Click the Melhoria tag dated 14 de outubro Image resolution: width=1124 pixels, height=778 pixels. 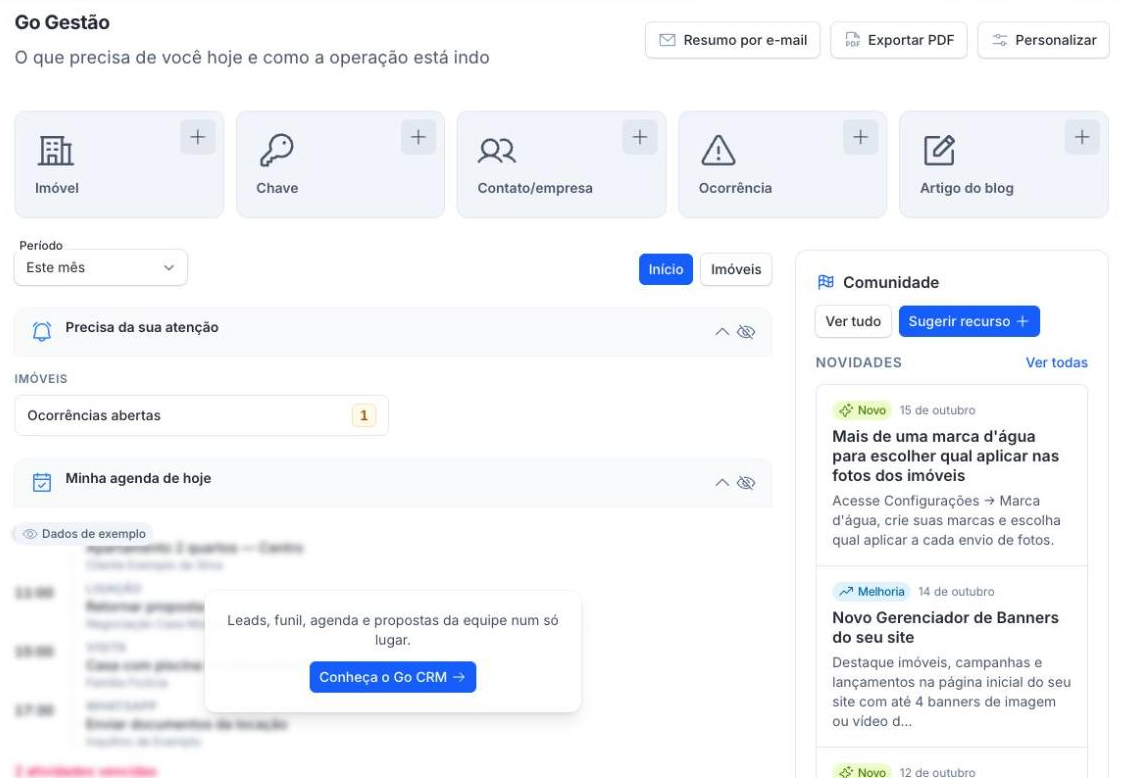(872, 592)
